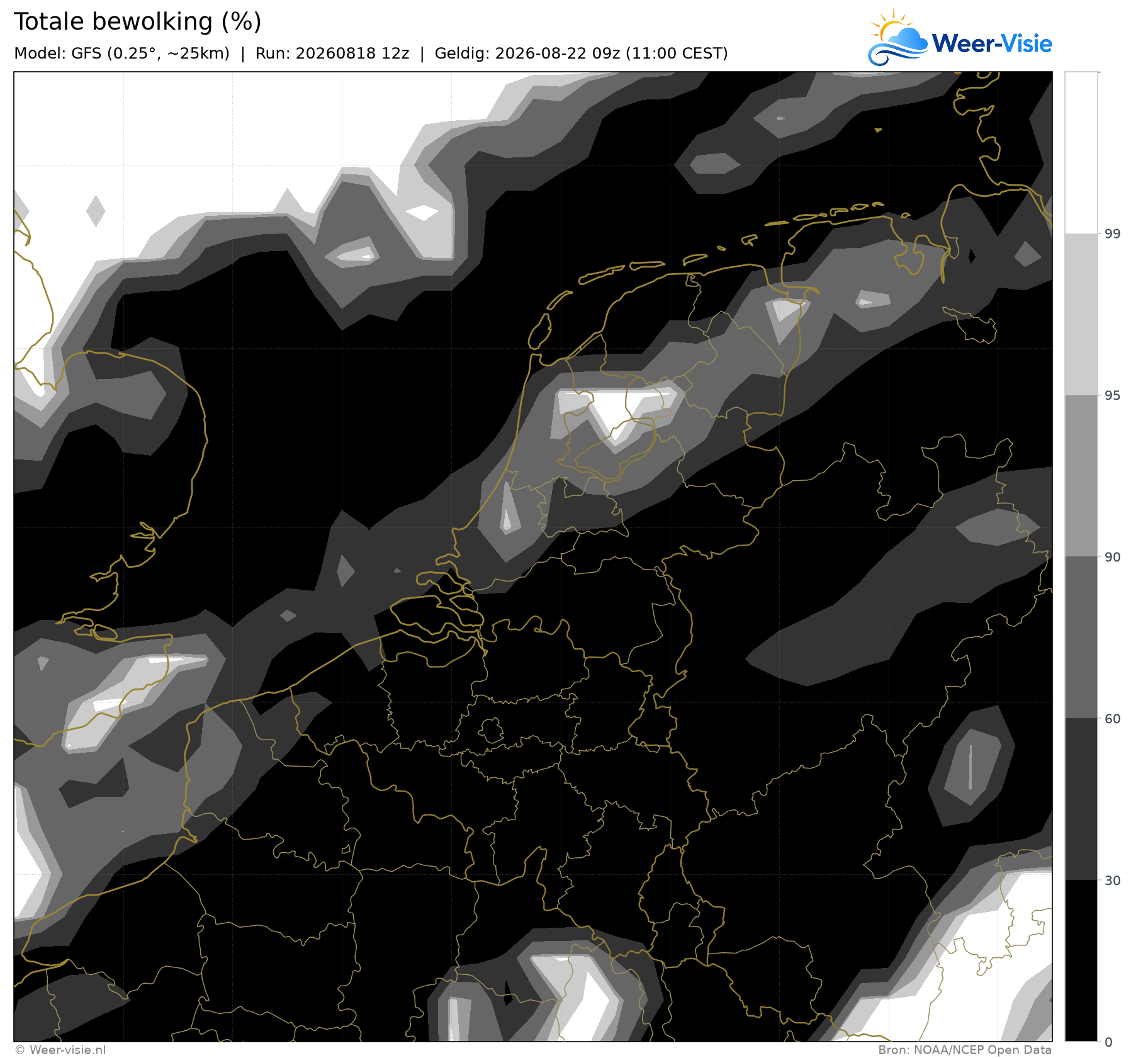
Task: Open the '© Weer-visie.nl' copyright link
Action: [60, 1050]
